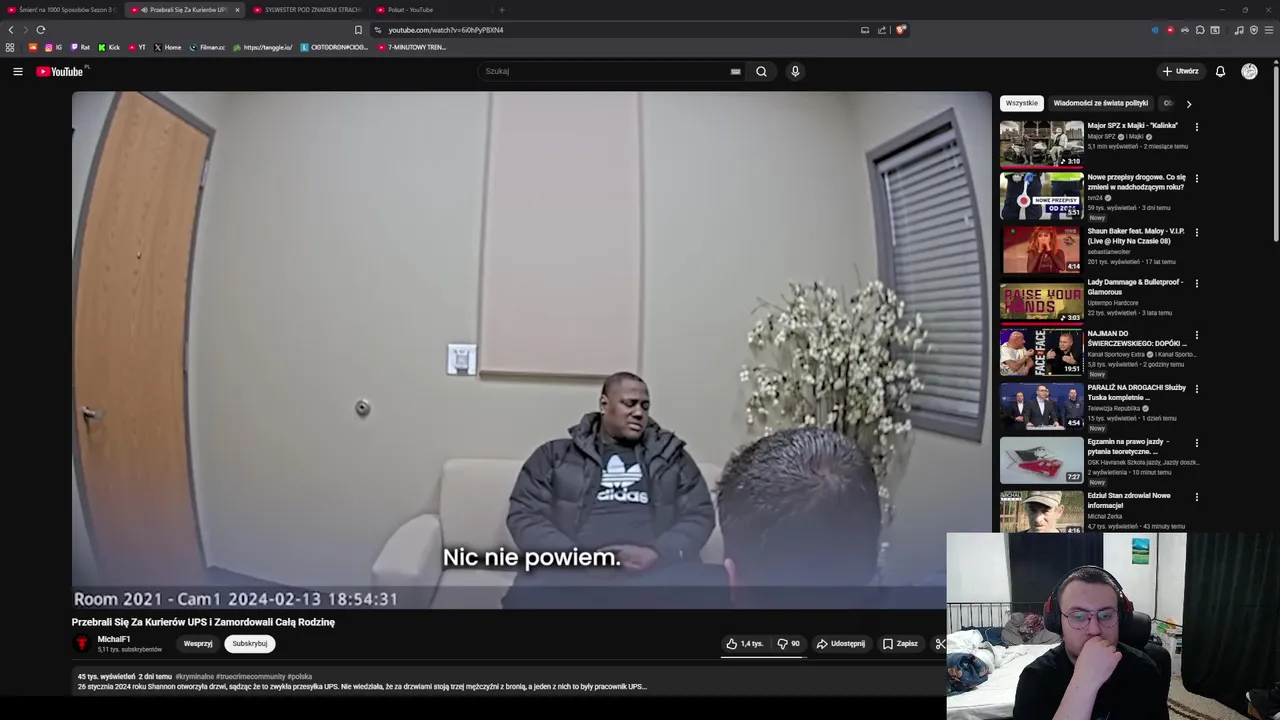Reload the page in browser

[x=41, y=30]
